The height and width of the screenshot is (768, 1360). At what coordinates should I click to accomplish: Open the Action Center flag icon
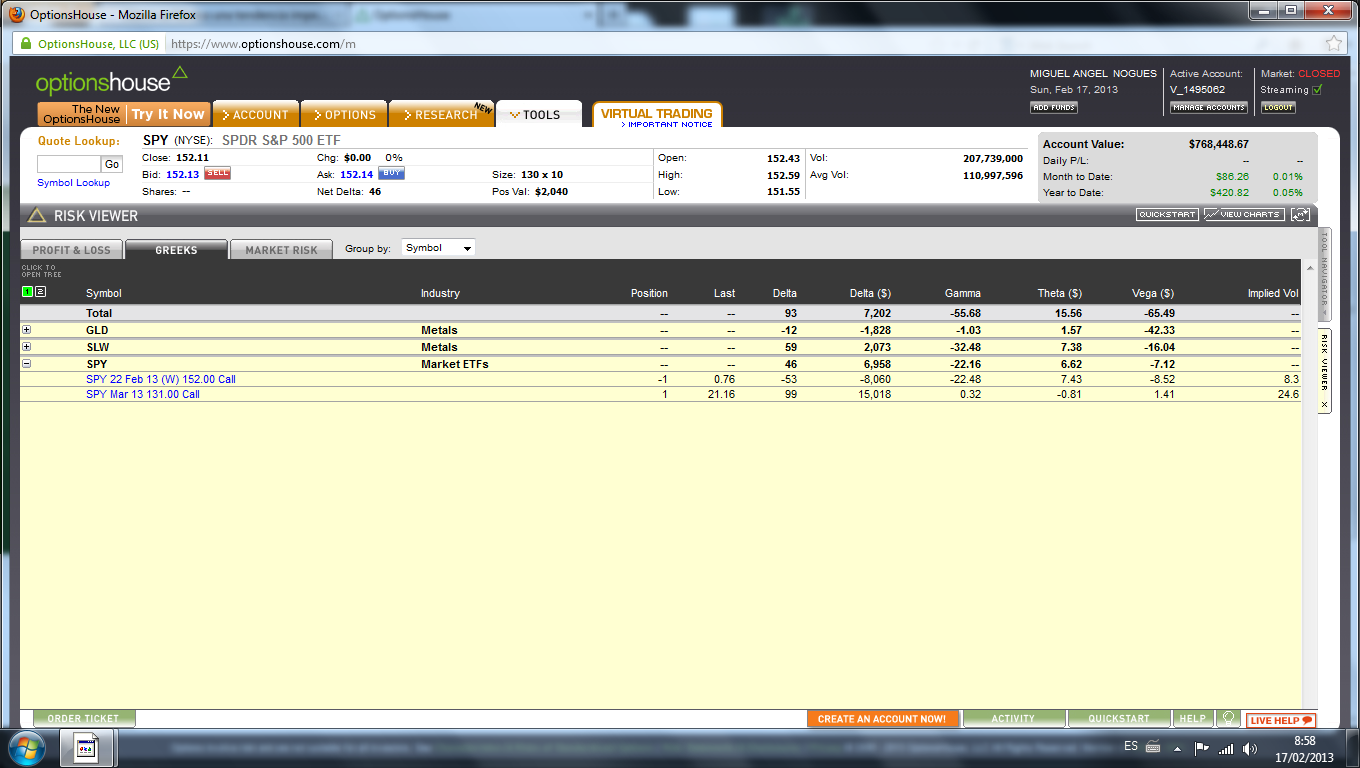(x=1202, y=748)
